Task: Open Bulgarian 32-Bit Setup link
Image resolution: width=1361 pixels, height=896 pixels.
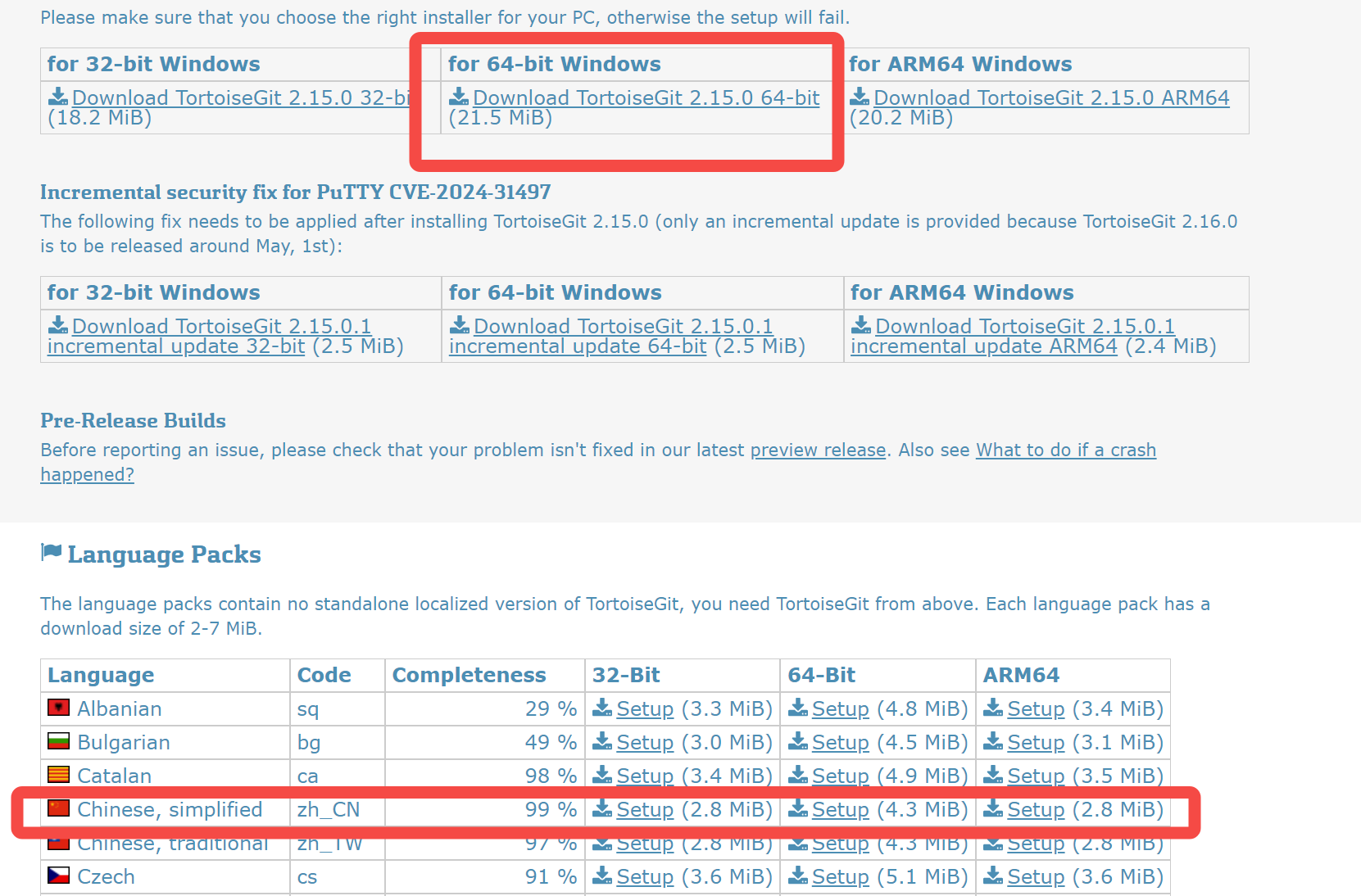Action: pos(645,742)
